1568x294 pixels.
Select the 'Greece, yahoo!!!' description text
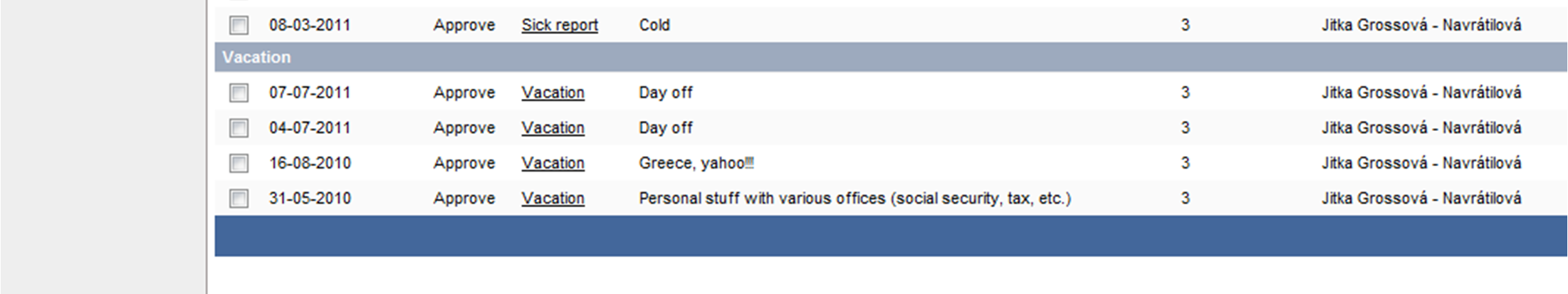[x=696, y=163]
